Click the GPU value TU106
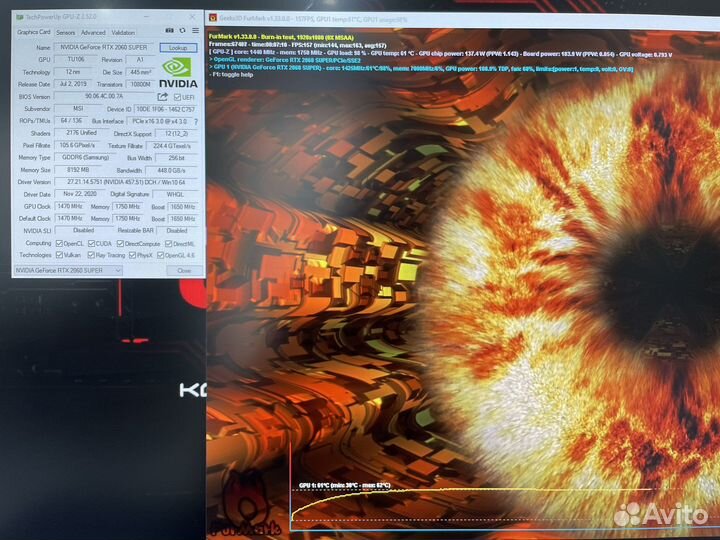Viewport: 720px width, 540px height. [x=76, y=60]
